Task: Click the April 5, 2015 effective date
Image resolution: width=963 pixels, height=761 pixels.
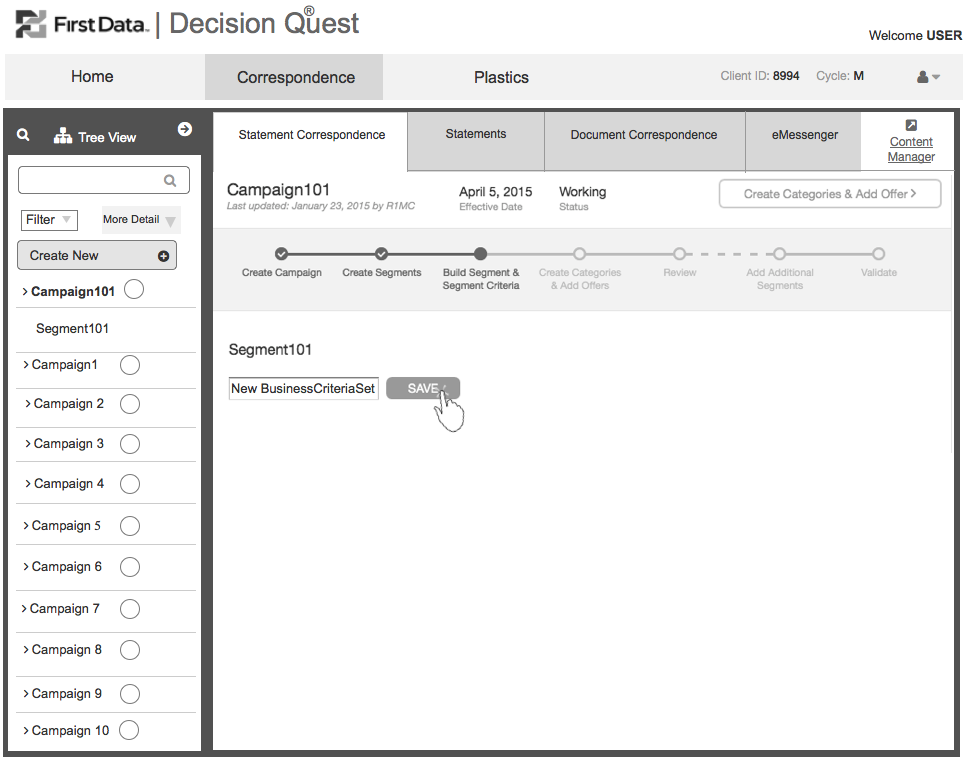Action: tap(496, 192)
